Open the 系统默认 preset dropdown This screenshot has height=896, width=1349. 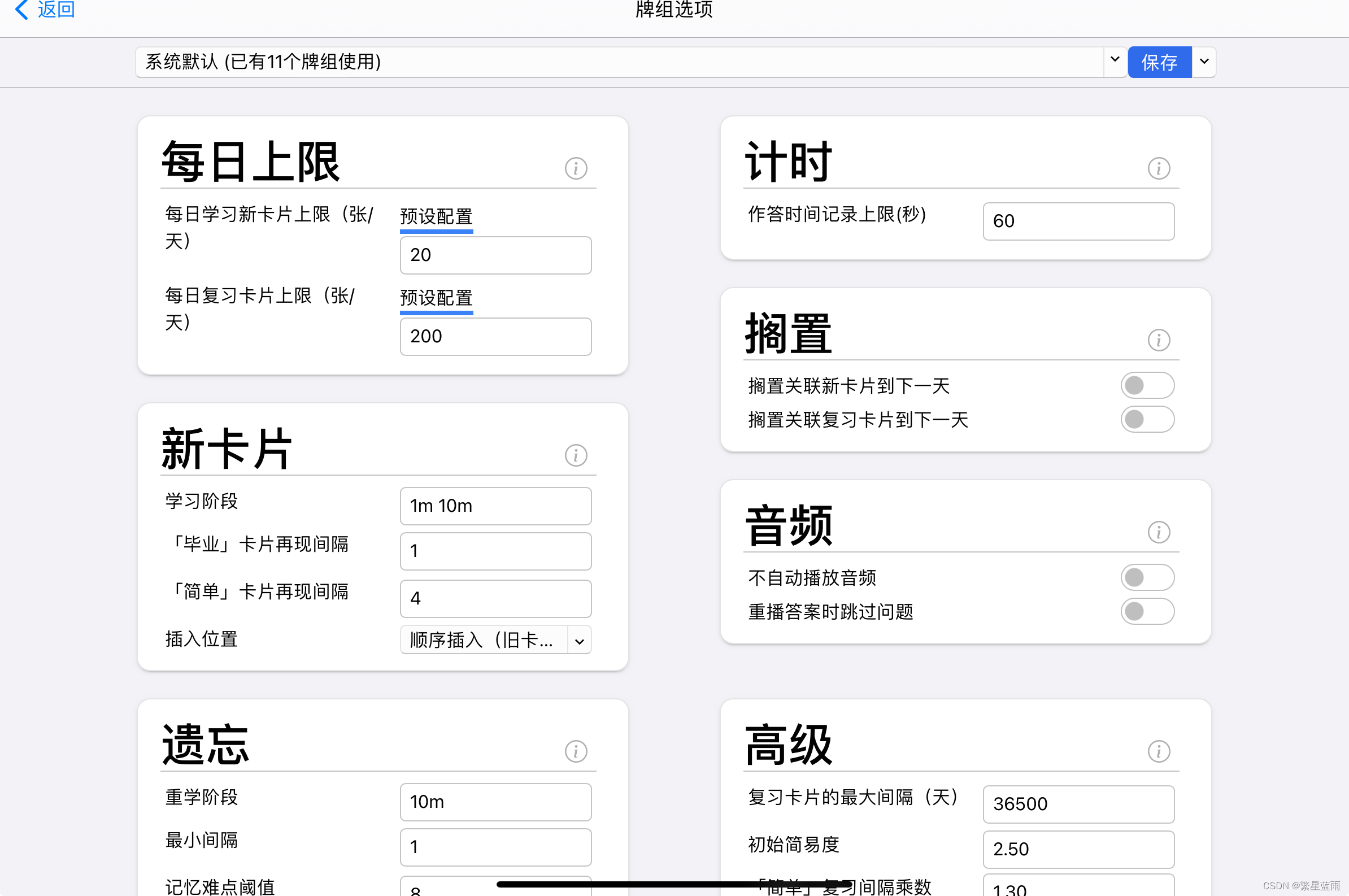click(x=631, y=62)
